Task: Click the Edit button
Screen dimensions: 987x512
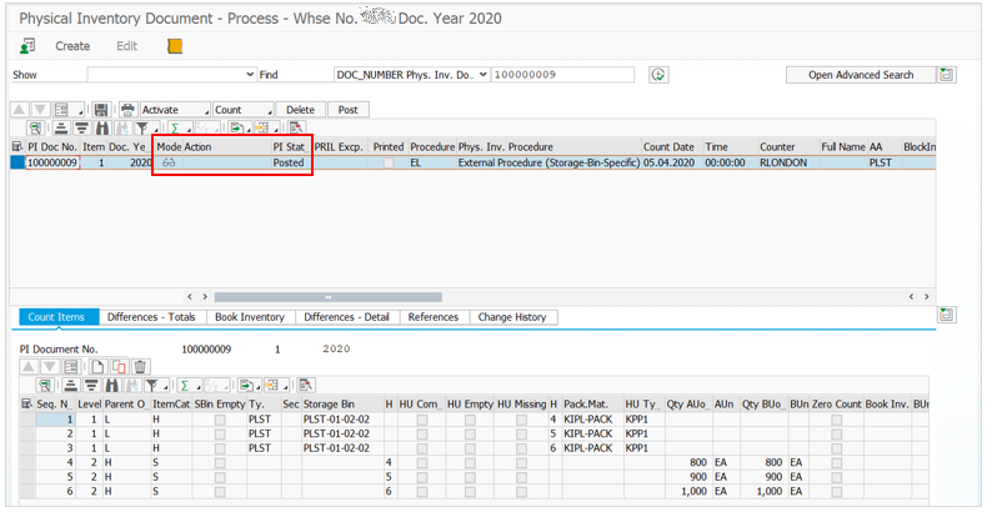Action: pyautogui.click(x=127, y=46)
